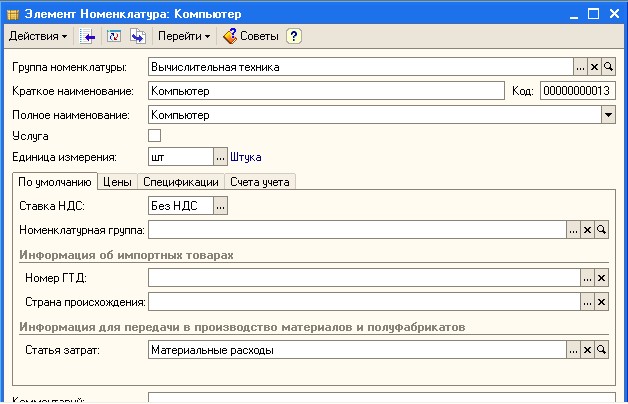The width and height of the screenshot is (628, 404).
Task: Clear the Страна происхождения field
Action: point(601,302)
